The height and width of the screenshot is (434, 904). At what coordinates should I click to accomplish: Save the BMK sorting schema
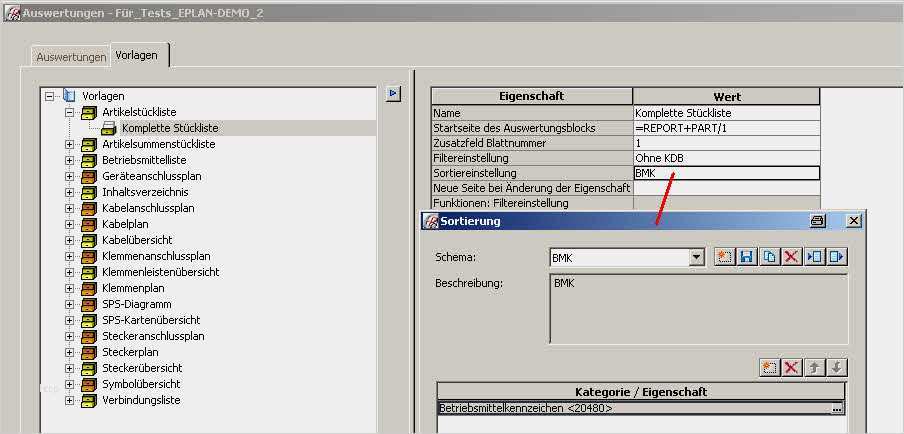[747, 257]
